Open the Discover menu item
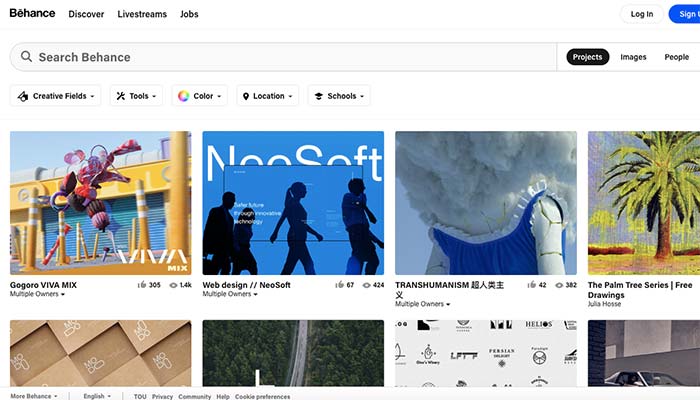This screenshot has height=400, width=700. [86, 14]
